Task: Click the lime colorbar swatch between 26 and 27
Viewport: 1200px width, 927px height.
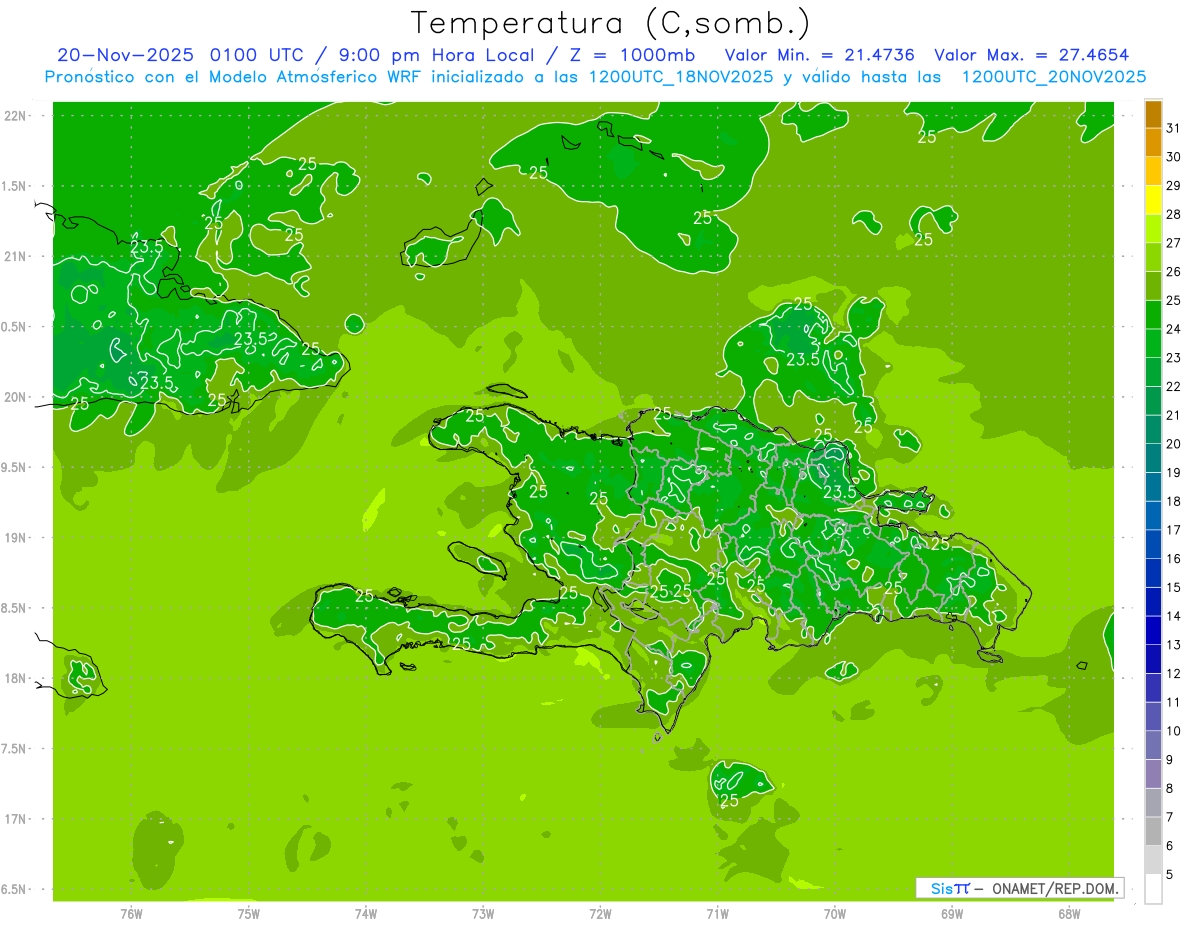Action: pos(1153,258)
